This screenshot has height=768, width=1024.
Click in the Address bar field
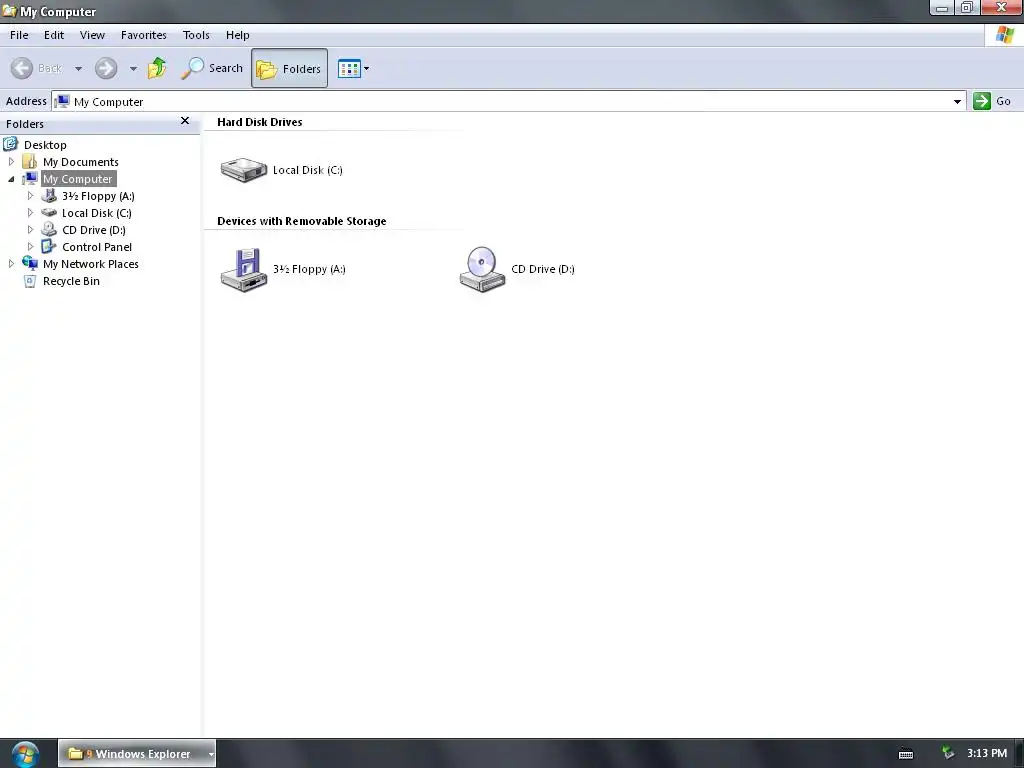(x=508, y=101)
